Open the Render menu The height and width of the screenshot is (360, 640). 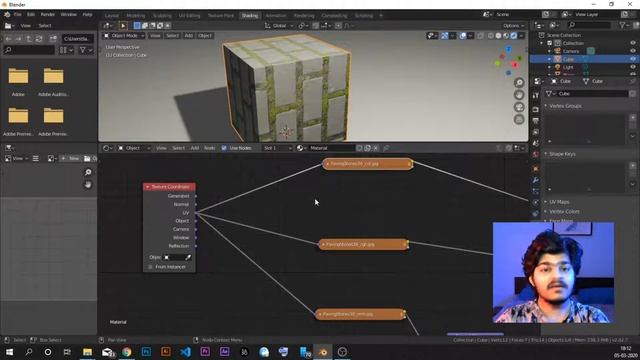(x=47, y=14)
